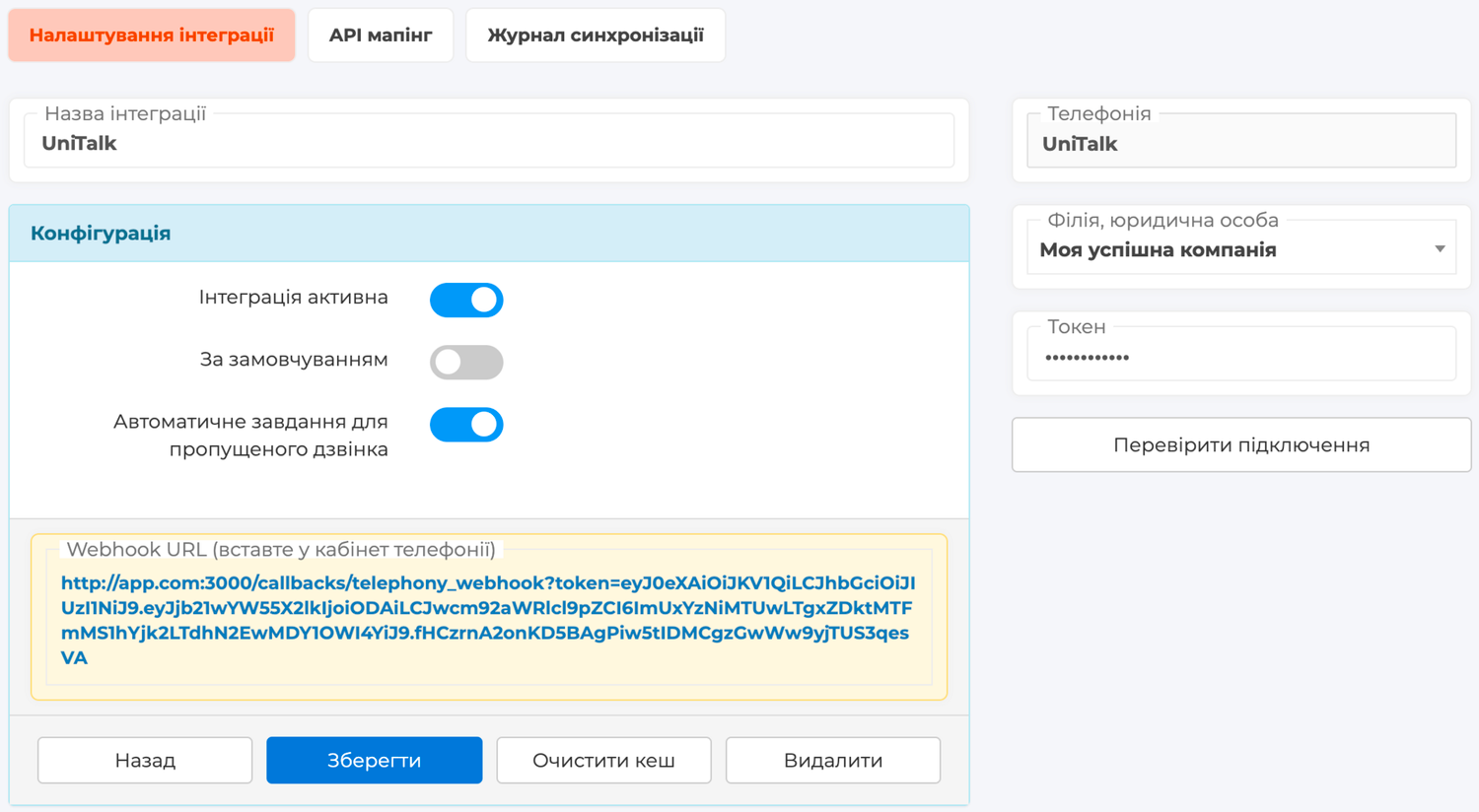
Task: Disable the Інтеграція активна toggle
Action: click(466, 300)
